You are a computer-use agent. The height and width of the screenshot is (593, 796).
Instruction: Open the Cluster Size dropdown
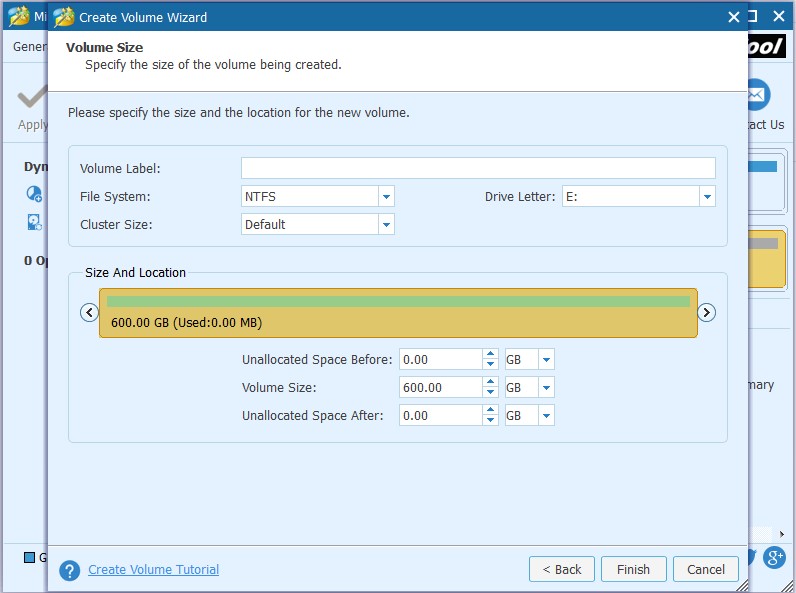pos(386,225)
